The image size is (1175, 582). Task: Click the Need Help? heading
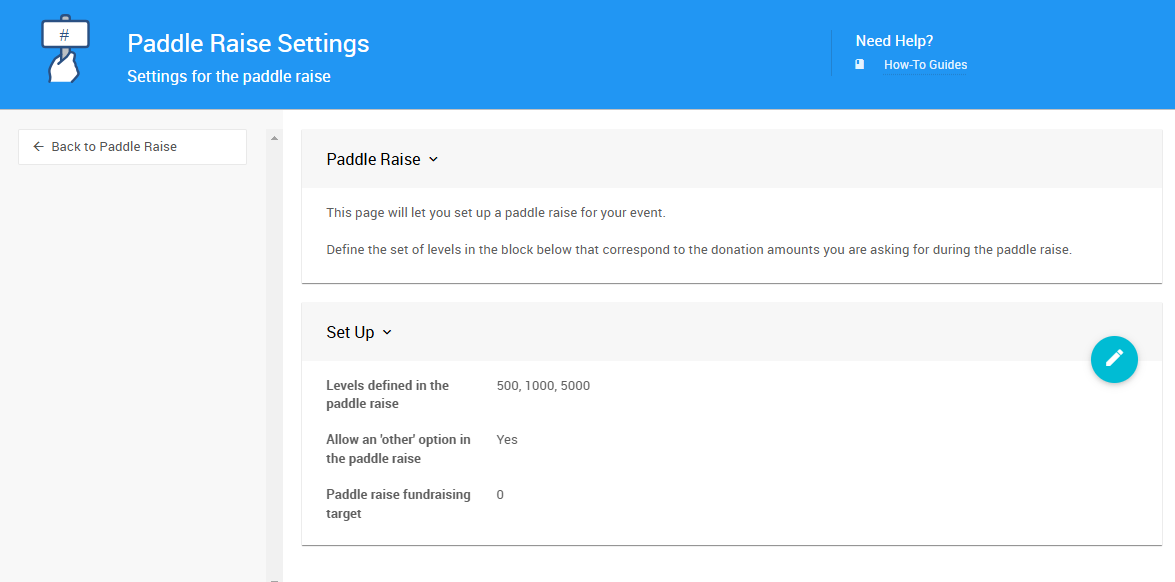tap(894, 41)
